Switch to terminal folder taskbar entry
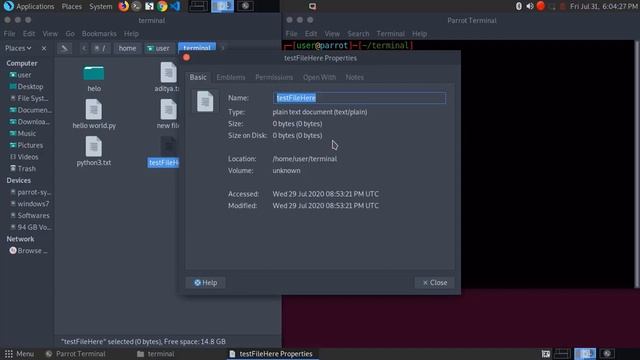The height and width of the screenshot is (360, 640). pos(156,354)
